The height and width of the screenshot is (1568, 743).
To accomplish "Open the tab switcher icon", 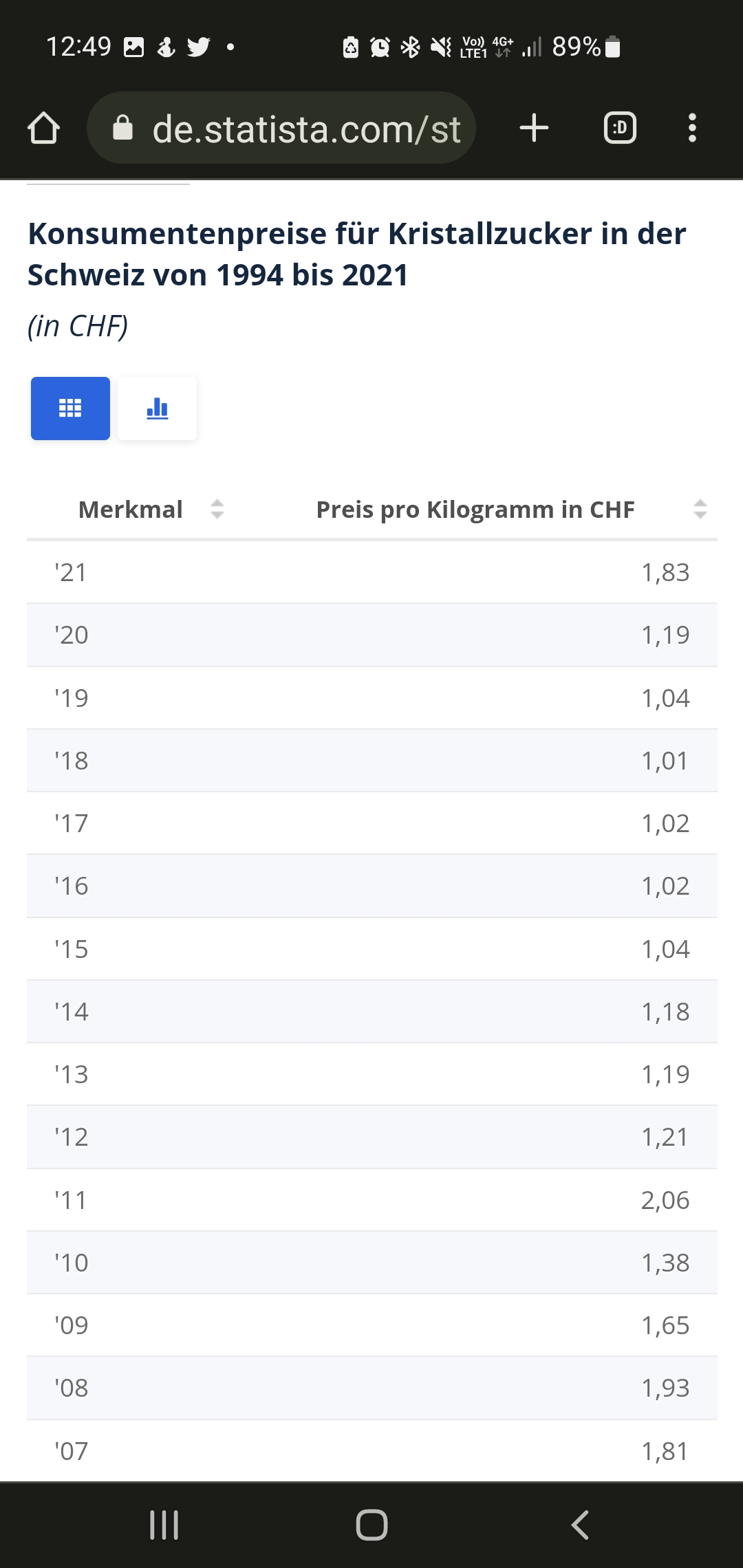I will click(x=620, y=129).
